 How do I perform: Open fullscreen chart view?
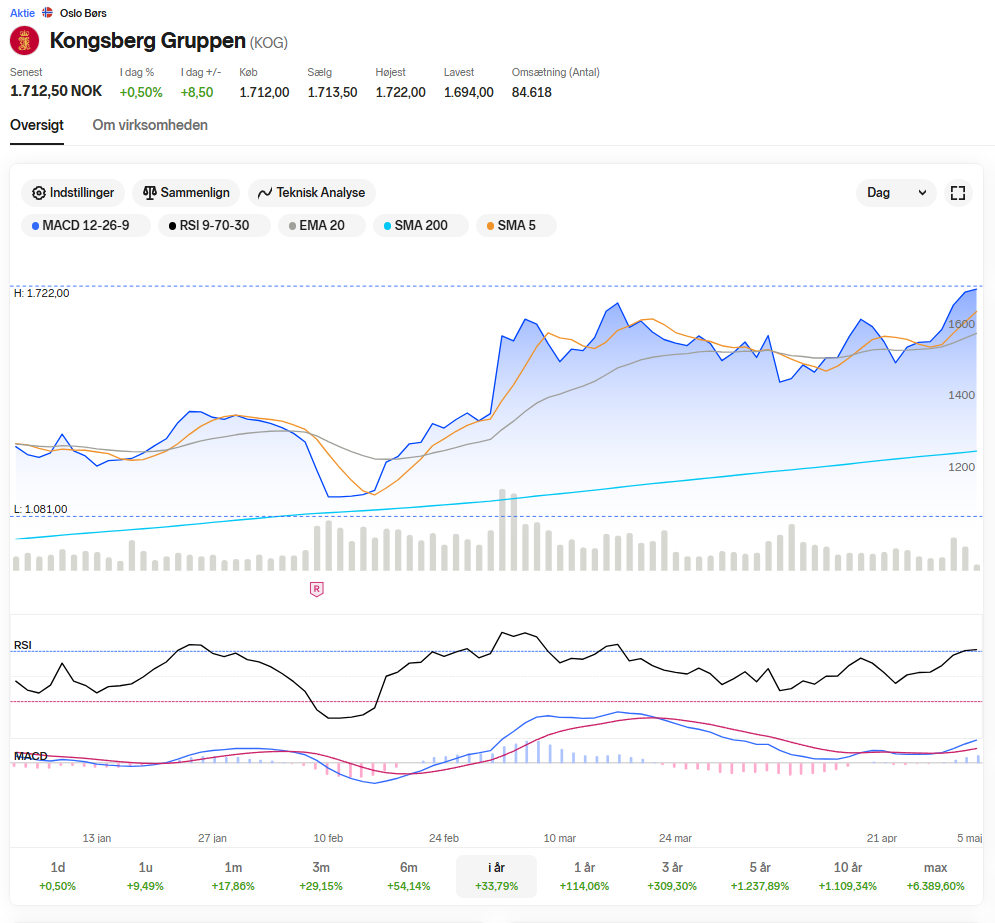958,193
